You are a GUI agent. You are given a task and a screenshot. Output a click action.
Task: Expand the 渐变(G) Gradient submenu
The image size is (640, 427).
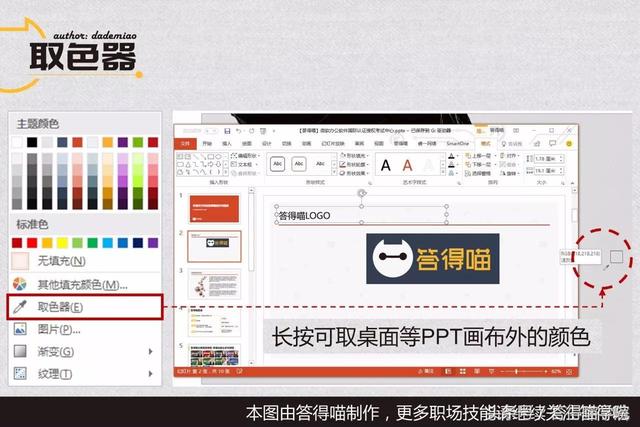point(84,351)
